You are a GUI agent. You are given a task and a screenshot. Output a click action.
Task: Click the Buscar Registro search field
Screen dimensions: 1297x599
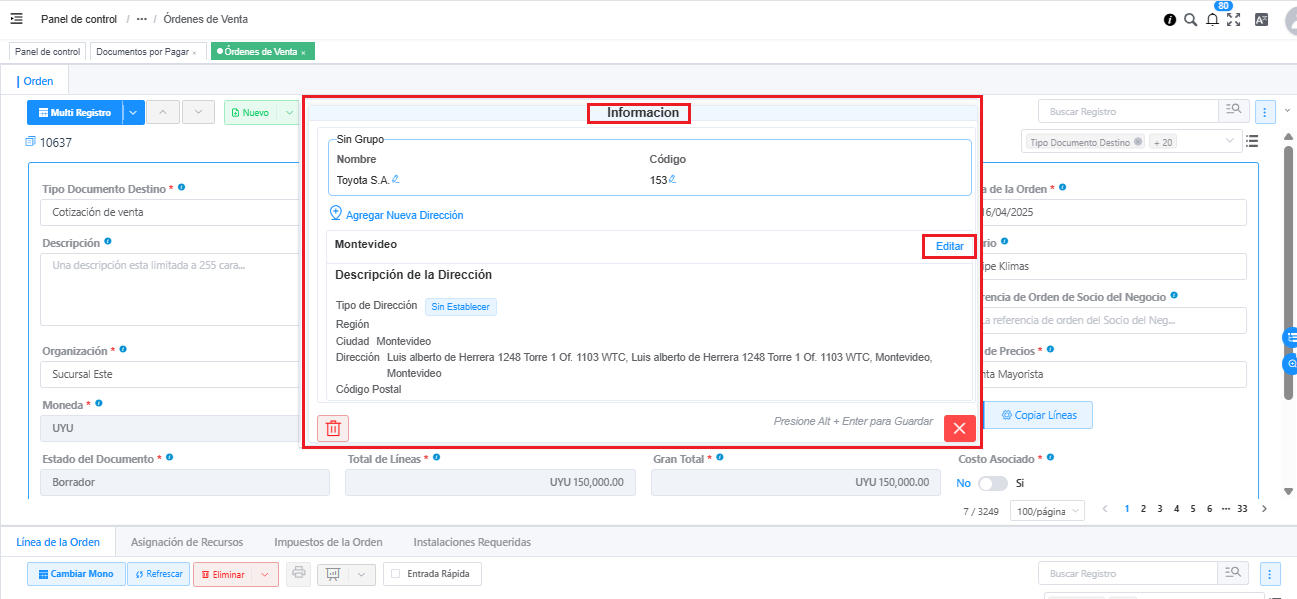point(1127,112)
